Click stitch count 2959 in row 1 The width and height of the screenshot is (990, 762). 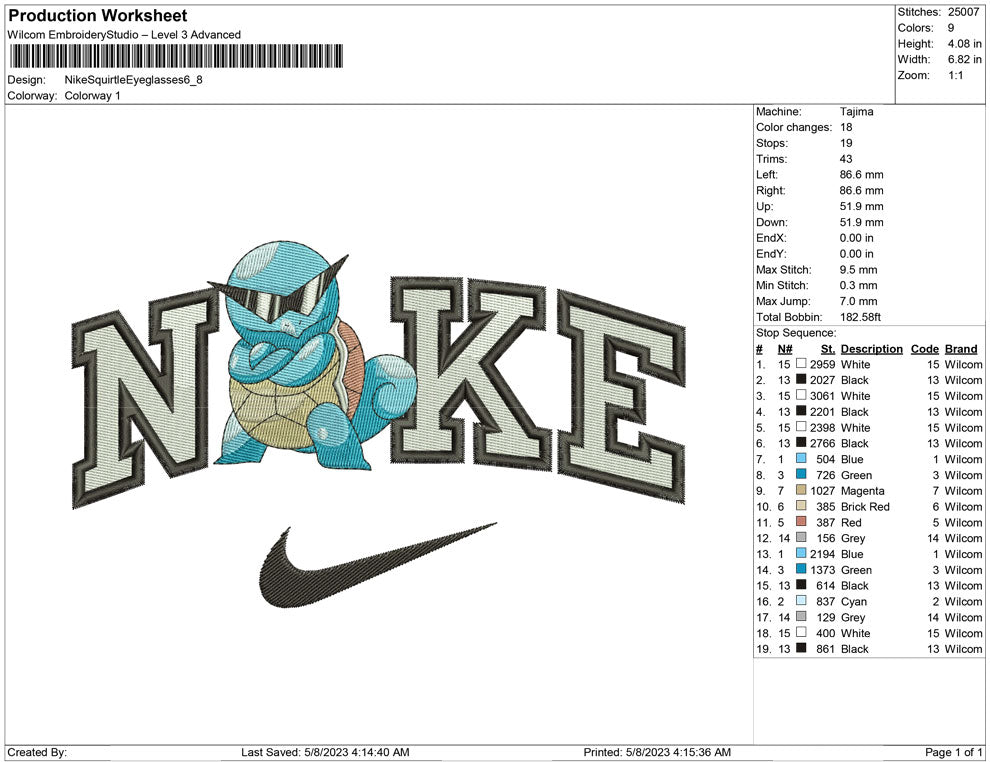[x=822, y=364]
